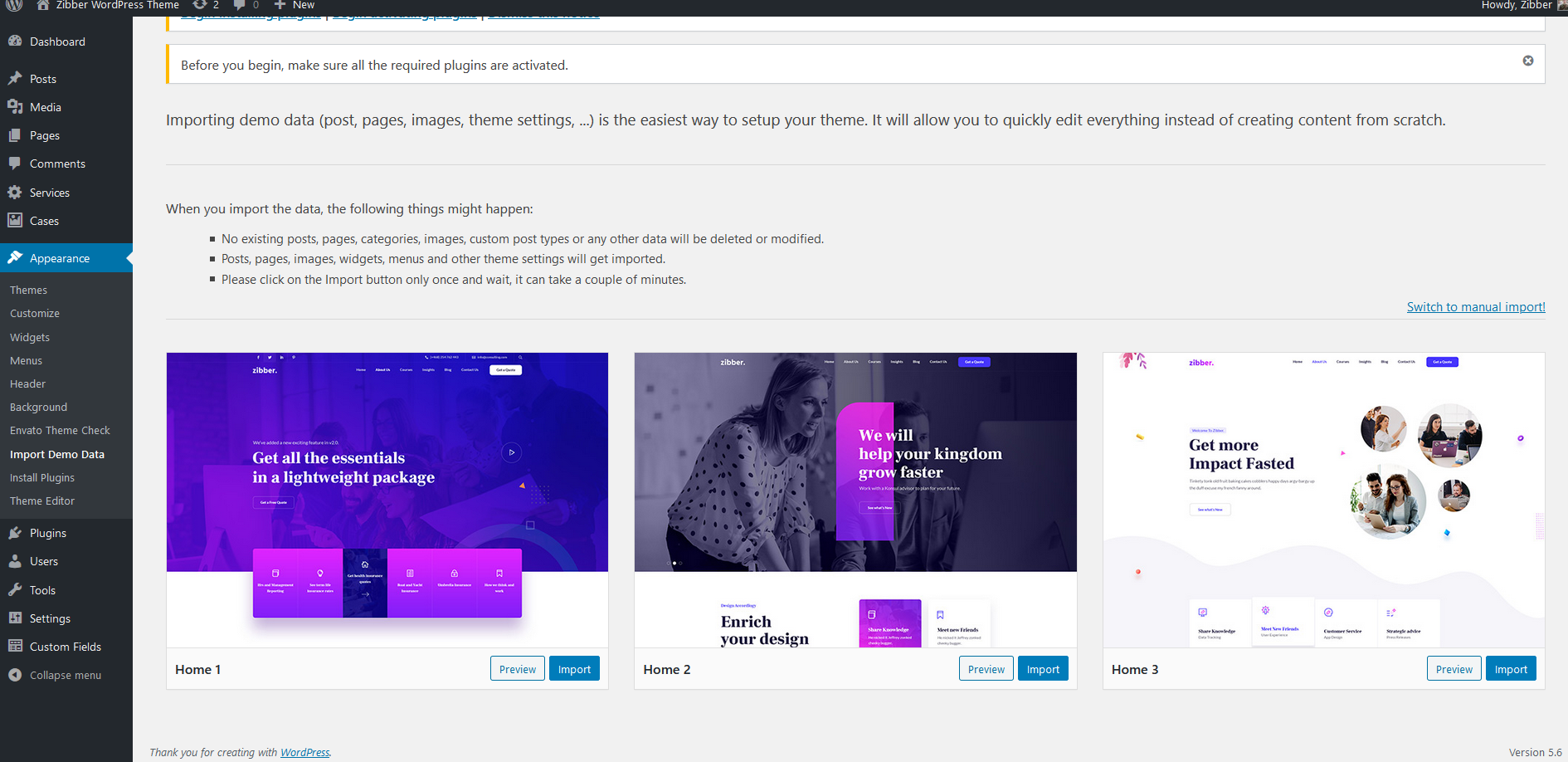Open Background submenu item

(38, 407)
